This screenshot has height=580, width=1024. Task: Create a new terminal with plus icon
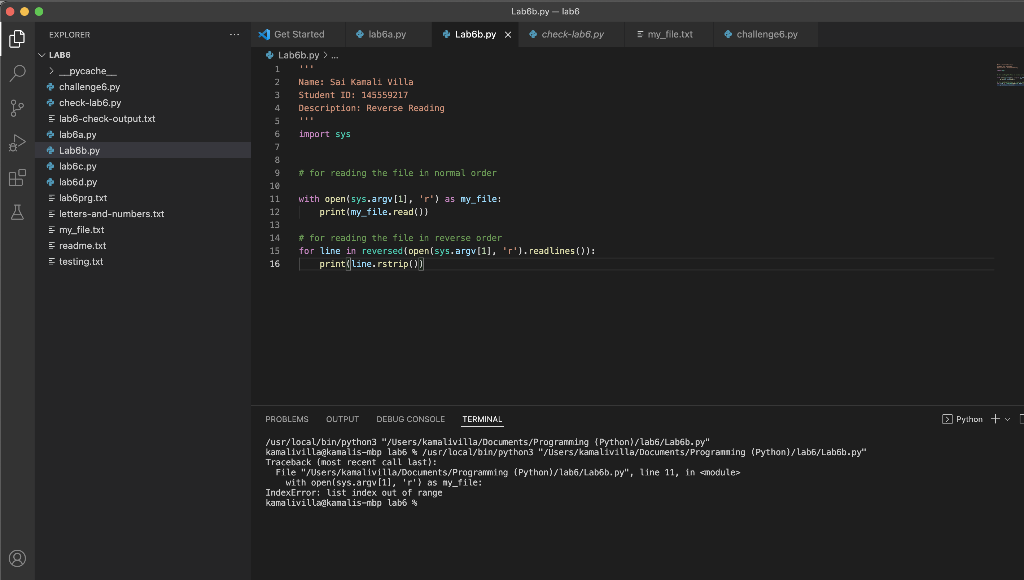click(995, 419)
